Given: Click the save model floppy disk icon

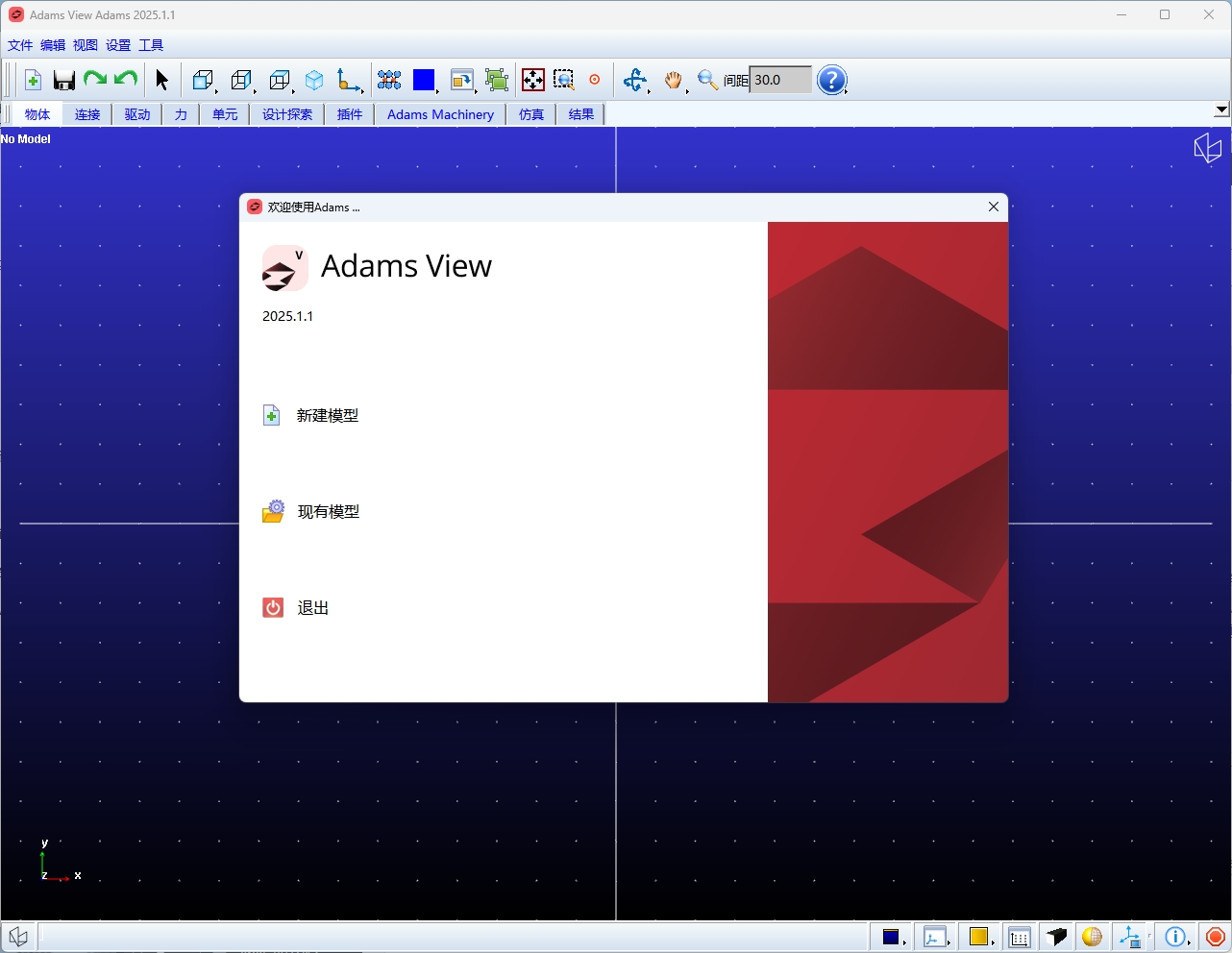Looking at the screenshot, I should coord(64,81).
